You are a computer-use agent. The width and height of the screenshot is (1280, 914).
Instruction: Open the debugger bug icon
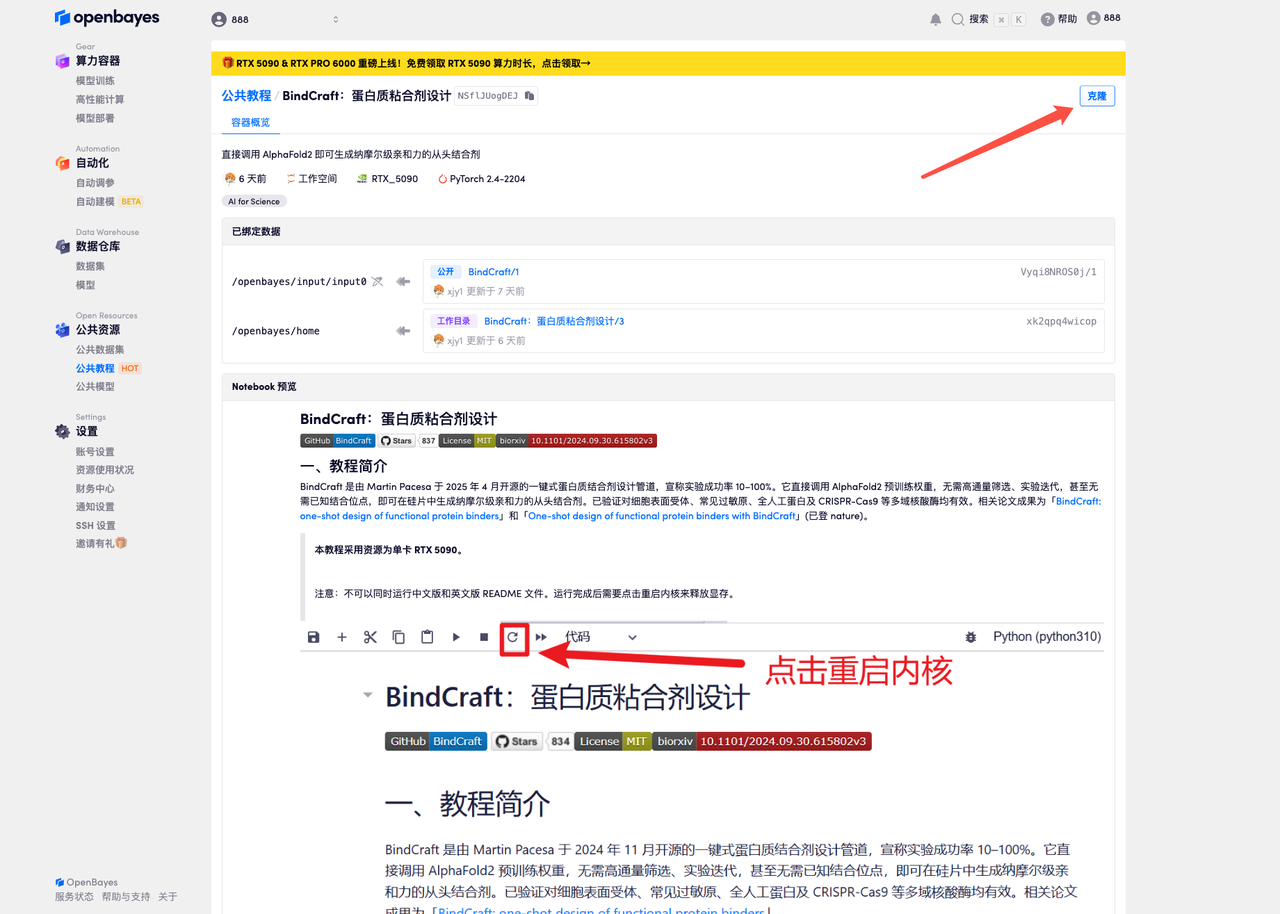[x=970, y=637]
